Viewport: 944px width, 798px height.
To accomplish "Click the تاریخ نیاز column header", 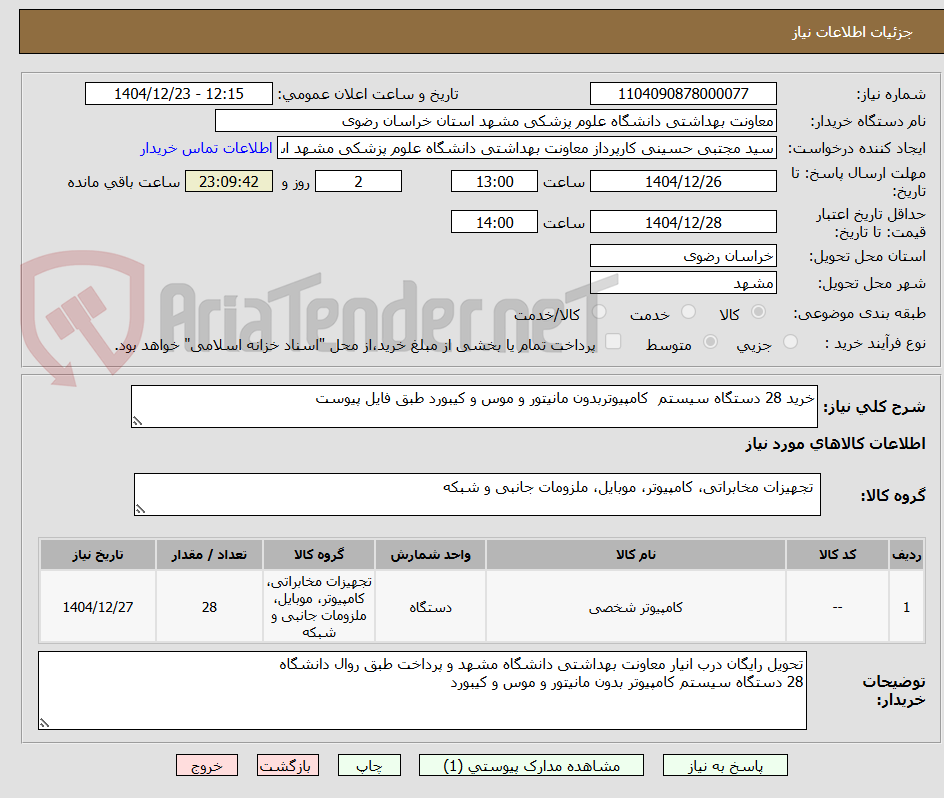I will point(98,555).
